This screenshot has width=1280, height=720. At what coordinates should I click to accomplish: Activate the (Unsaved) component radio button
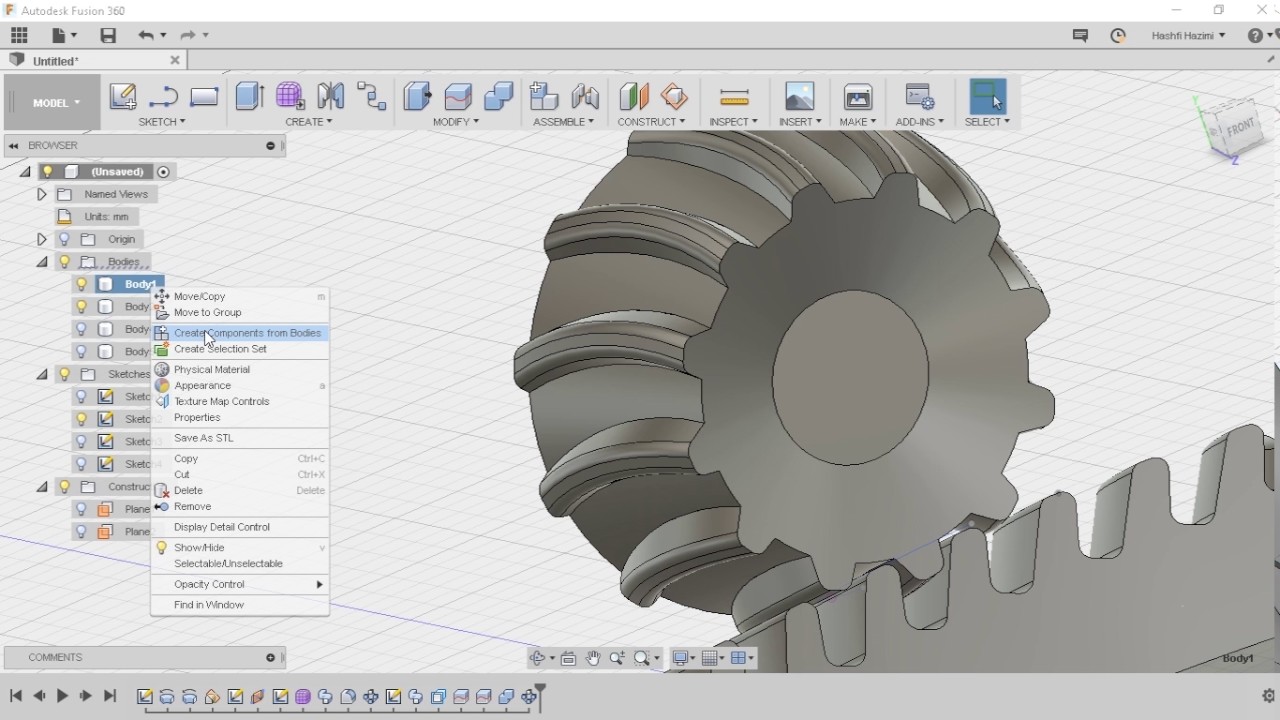point(164,172)
